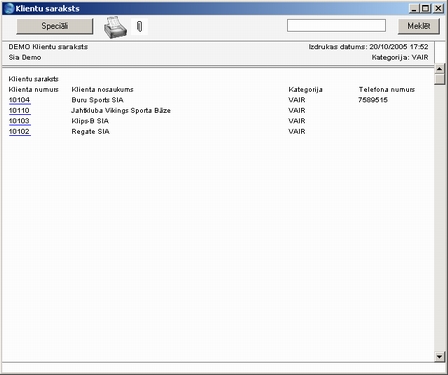Image resolution: width=448 pixels, height=375 pixels.
Task: Click the app icon in title bar
Action: (x=9, y=8)
